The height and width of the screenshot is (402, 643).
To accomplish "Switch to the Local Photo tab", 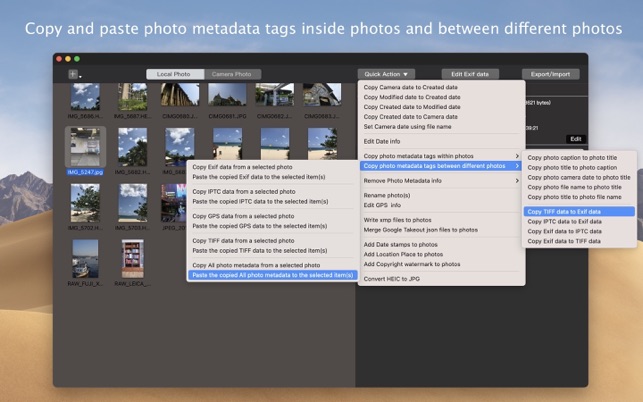I will 175,74.
